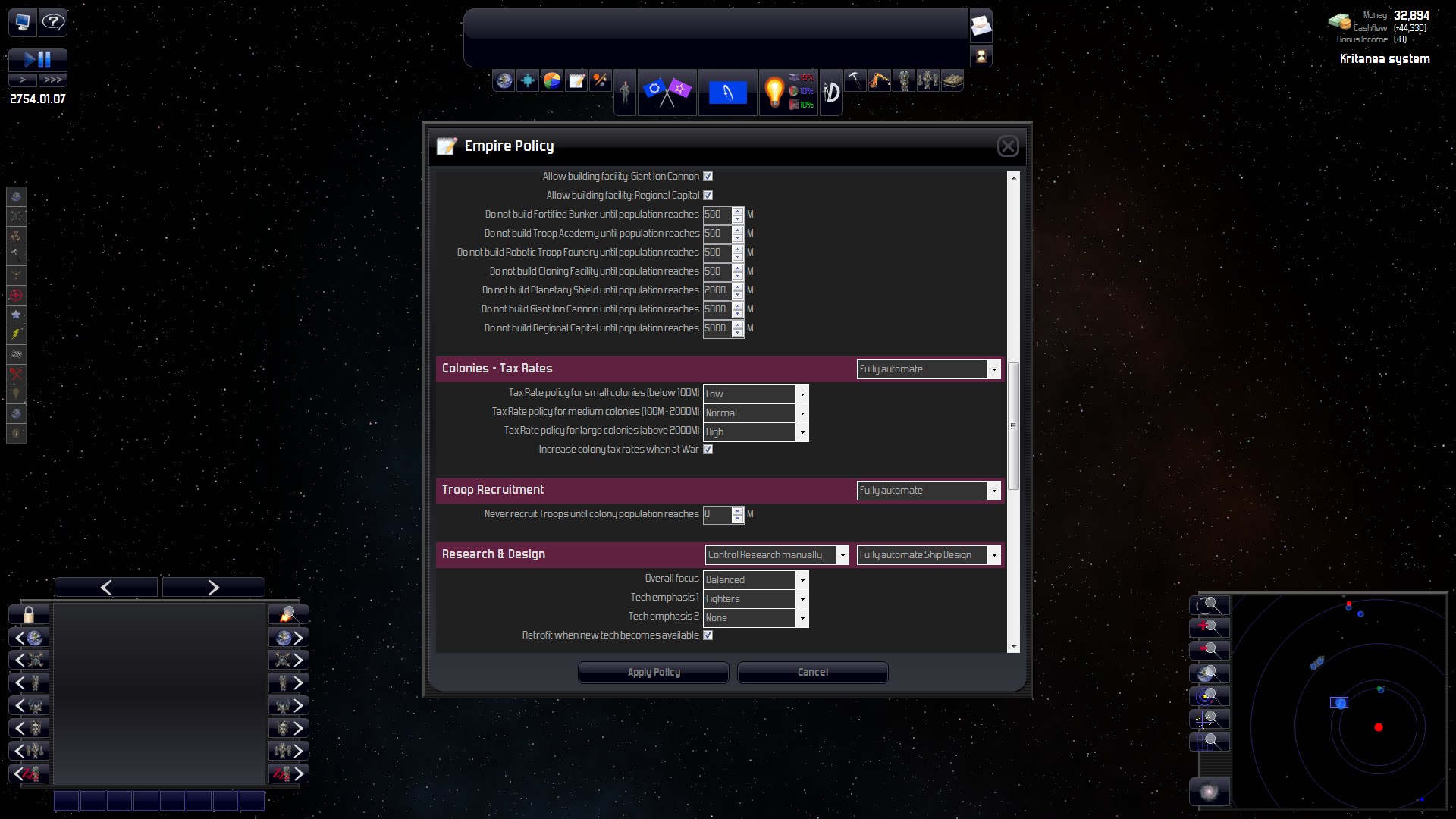1456x819 pixels.
Task: Zoom to system view orbit magnifier icon
Action: click(x=1210, y=695)
